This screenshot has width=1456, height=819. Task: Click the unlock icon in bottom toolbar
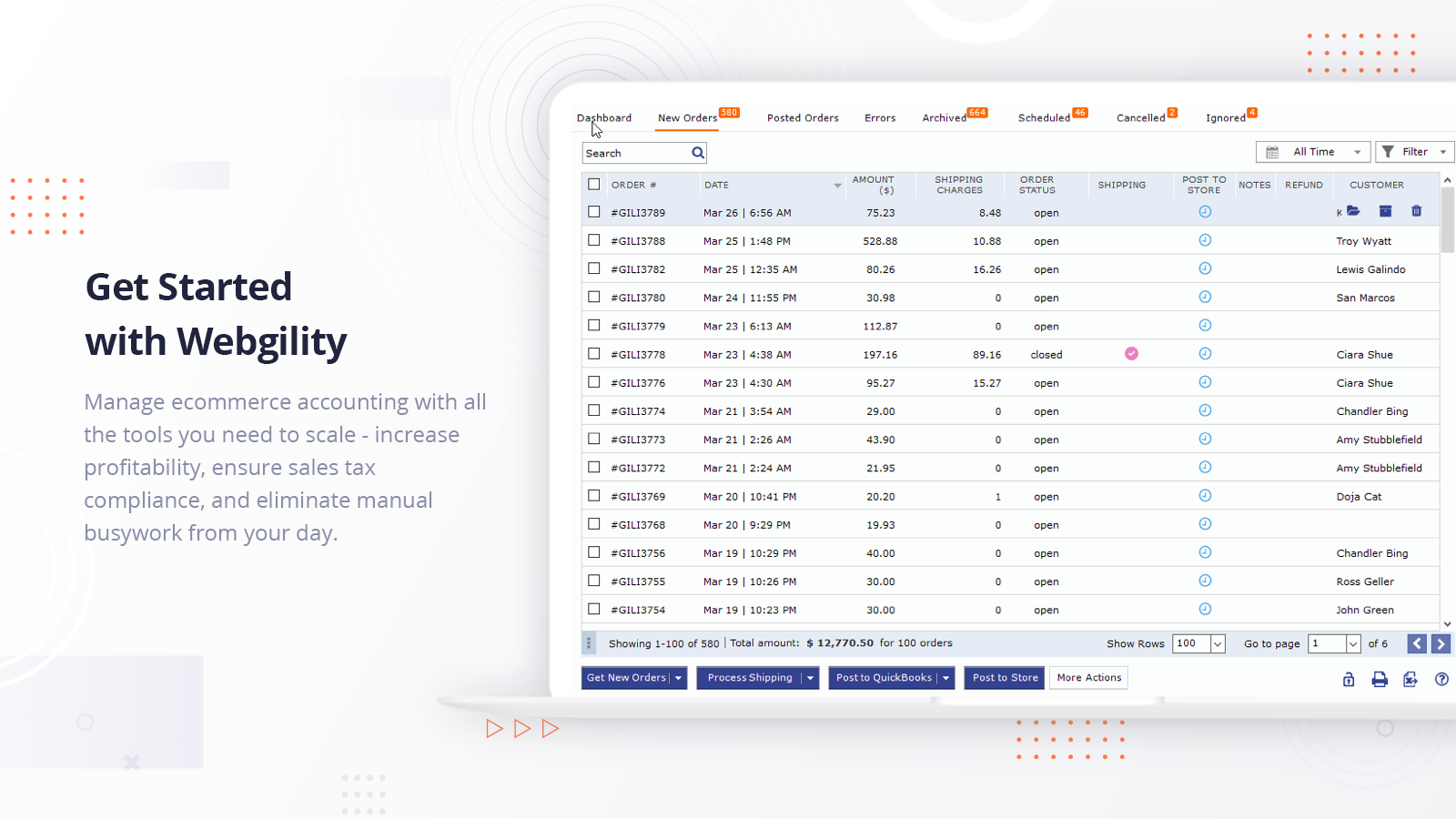pos(1349,679)
